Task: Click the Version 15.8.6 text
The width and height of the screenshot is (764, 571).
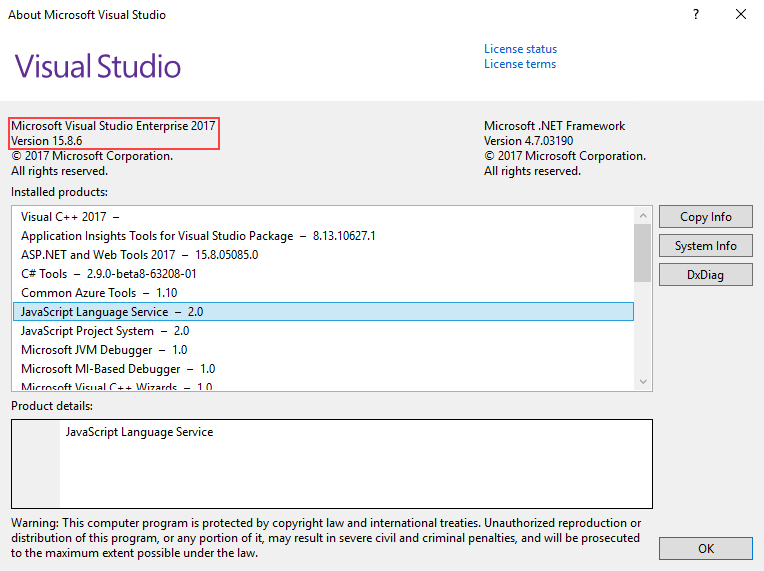Action: 47,141
